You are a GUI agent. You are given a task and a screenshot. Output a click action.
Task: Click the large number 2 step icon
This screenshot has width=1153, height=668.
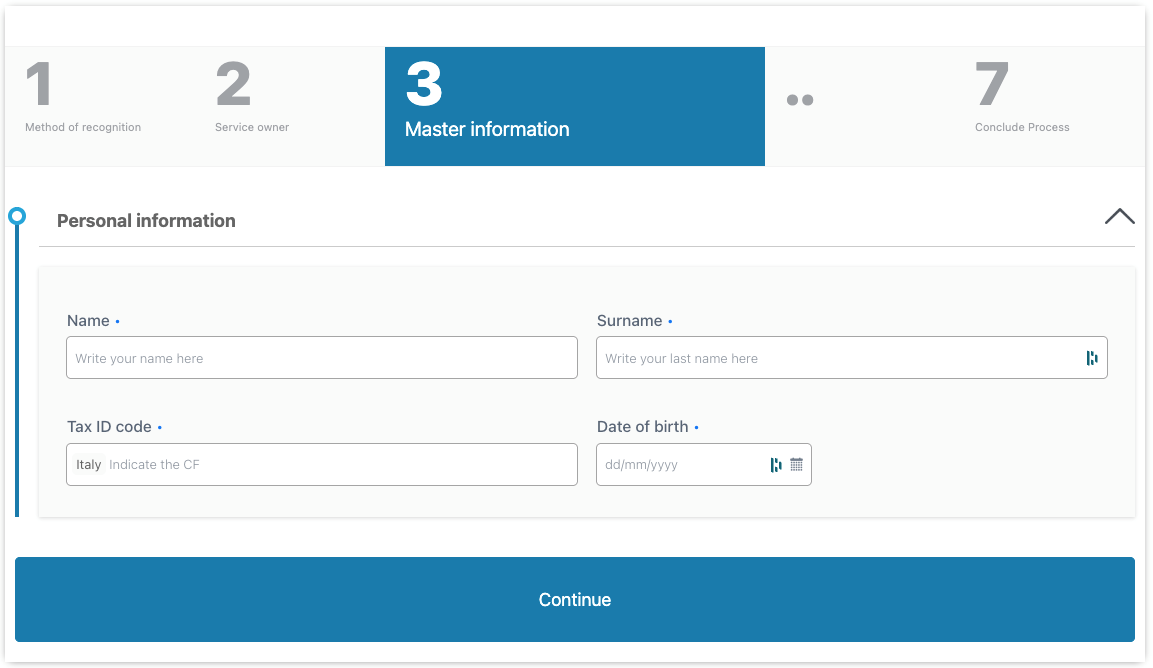click(233, 85)
